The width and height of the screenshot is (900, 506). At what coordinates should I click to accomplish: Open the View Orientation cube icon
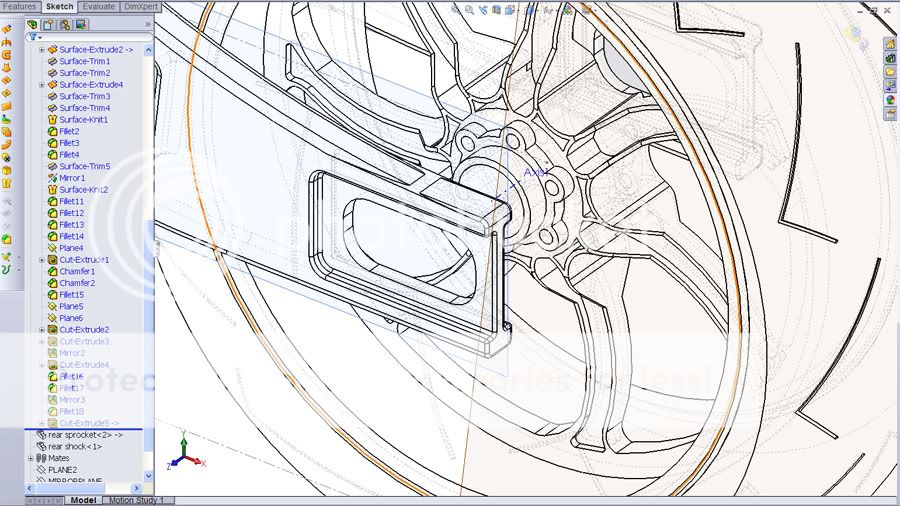click(509, 9)
